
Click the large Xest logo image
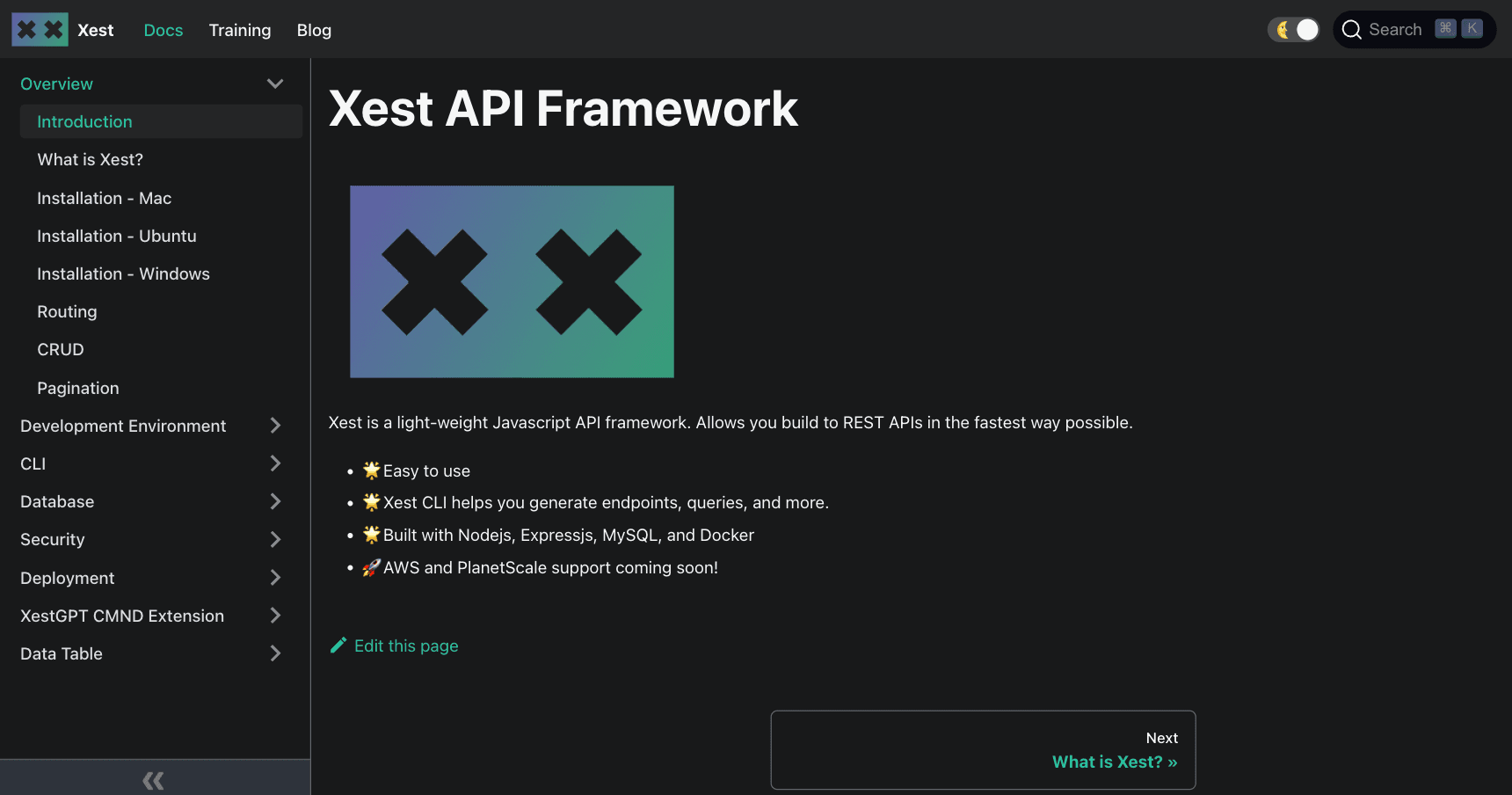tap(512, 281)
